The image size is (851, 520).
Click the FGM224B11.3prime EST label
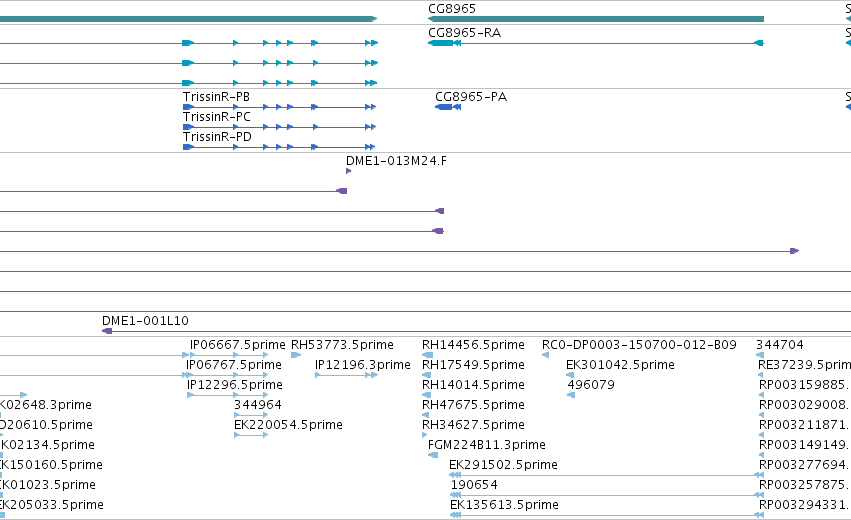click(x=487, y=445)
